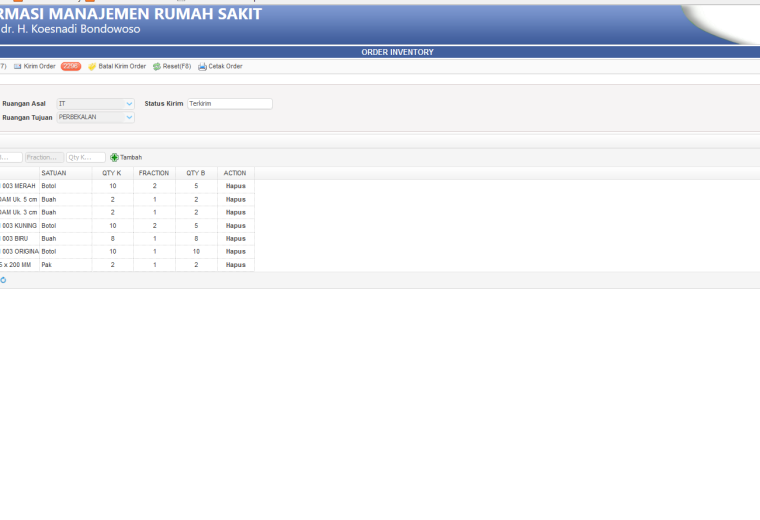Click the QTY K column header
The width and height of the screenshot is (760, 520).
tap(112, 173)
